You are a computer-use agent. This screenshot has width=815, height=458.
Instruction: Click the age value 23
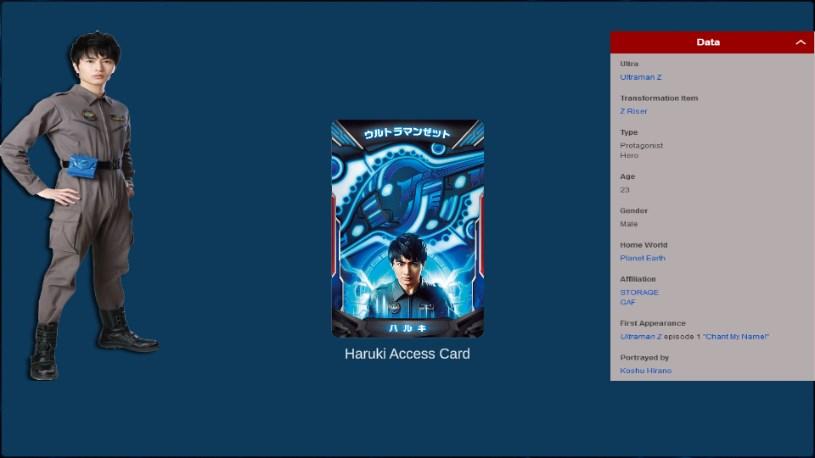pyautogui.click(x=624, y=190)
